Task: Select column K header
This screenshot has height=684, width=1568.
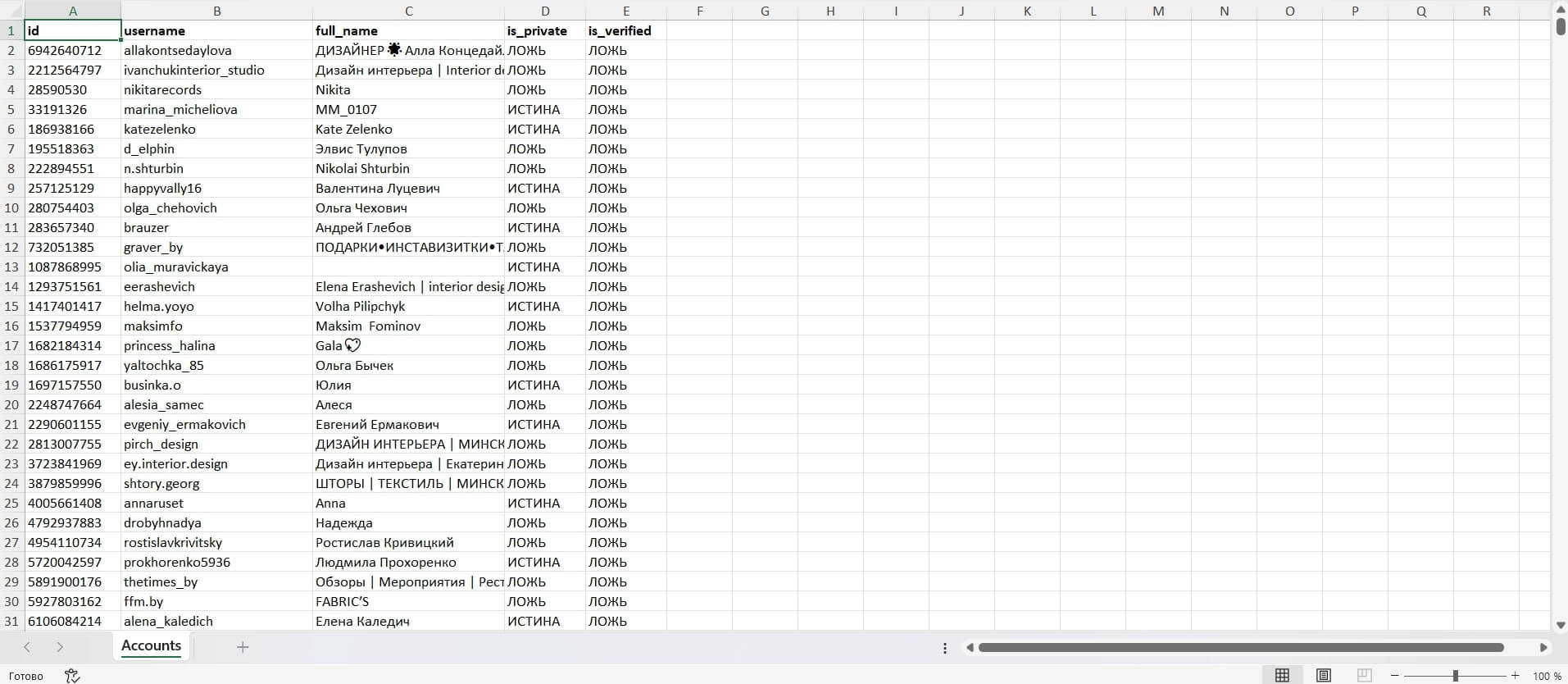Action: [x=1027, y=11]
